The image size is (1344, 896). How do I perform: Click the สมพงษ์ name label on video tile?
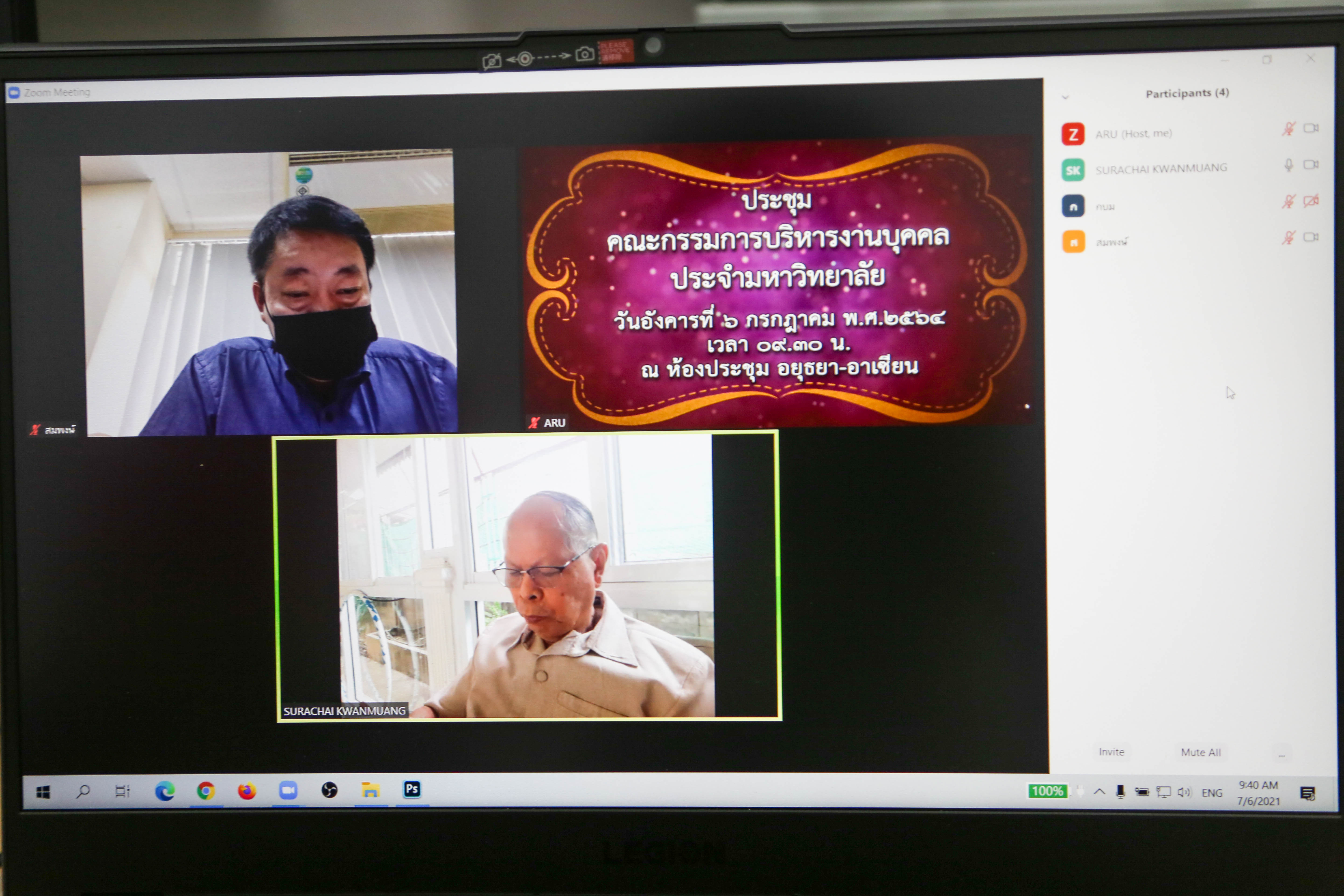(52, 430)
